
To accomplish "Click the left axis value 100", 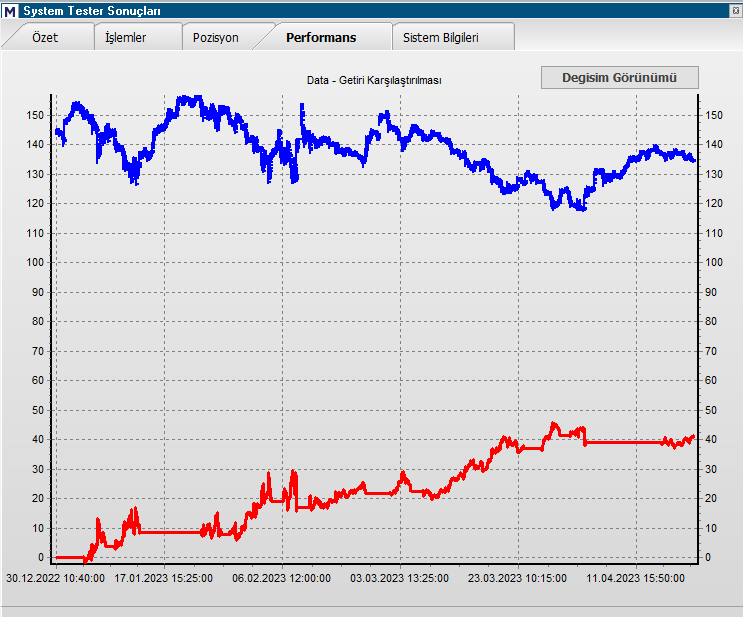I will (35, 263).
